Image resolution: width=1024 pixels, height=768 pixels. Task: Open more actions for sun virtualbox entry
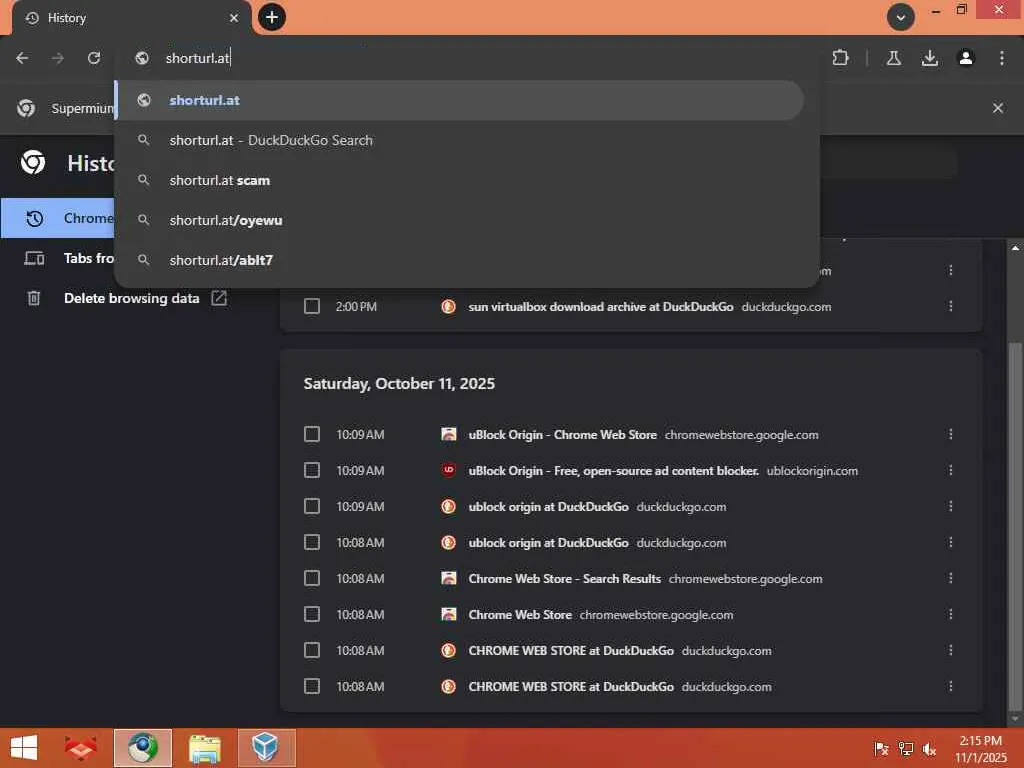(951, 306)
